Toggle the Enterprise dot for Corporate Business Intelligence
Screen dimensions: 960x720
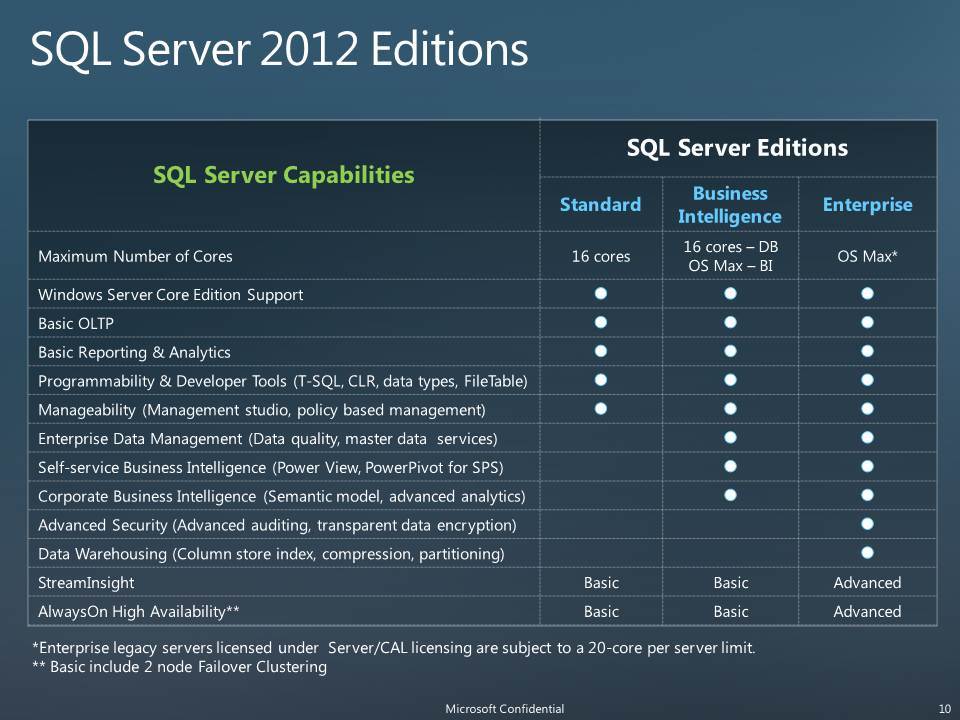pyautogui.click(x=865, y=495)
